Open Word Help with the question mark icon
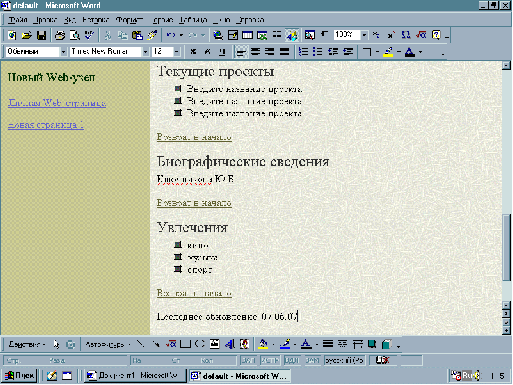513x385 pixels. click(x=436, y=35)
